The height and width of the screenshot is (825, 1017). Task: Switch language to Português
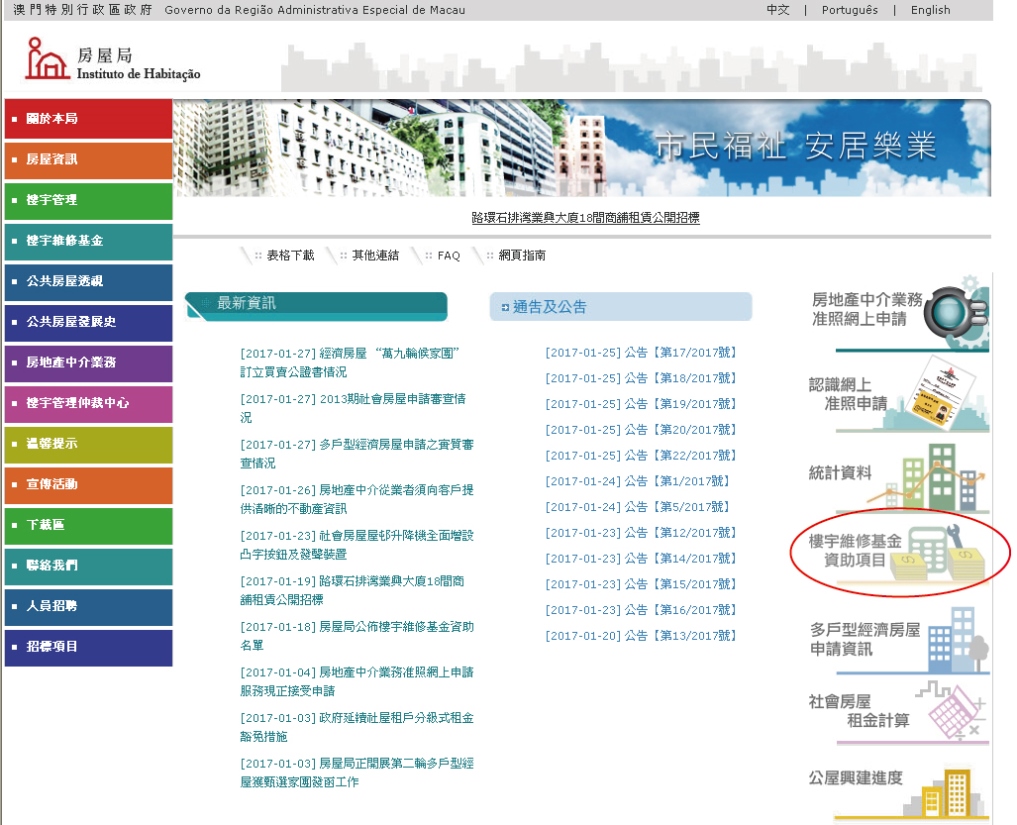849,10
